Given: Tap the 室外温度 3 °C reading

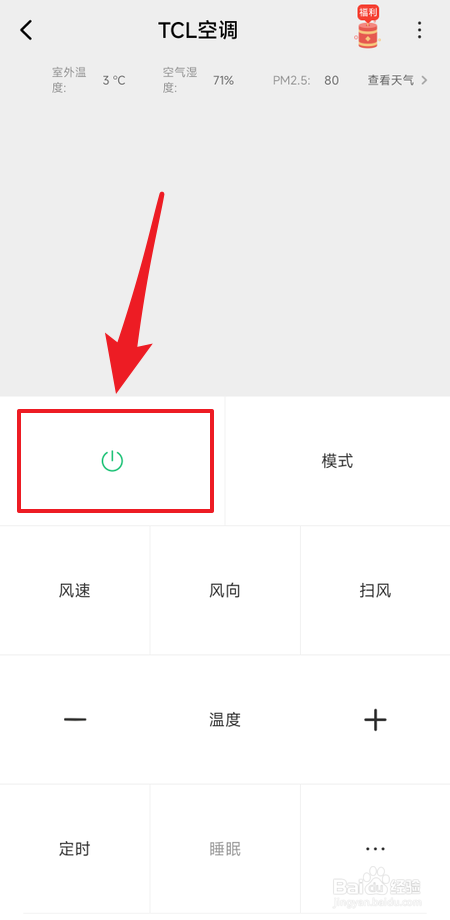Looking at the screenshot, I should pyautogui.click(x=114, y=80).
